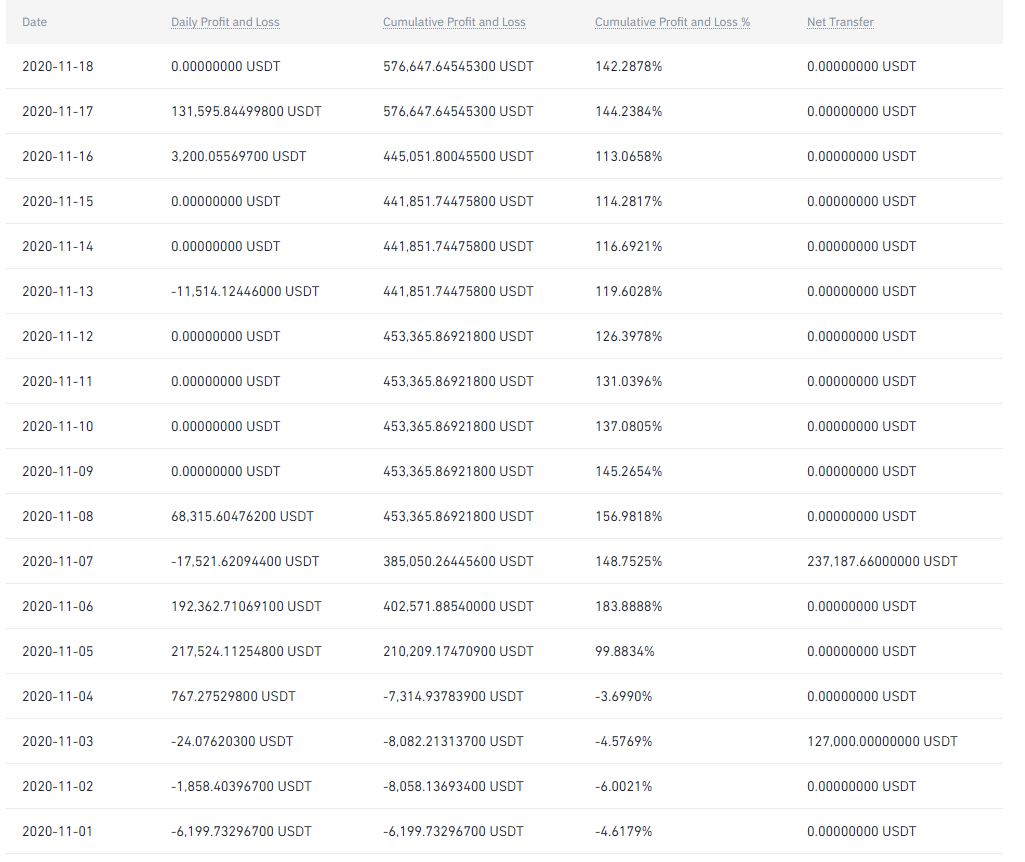
Task: Click percentage 119.6028%
Action: pyautogui.click(x=628, y=291)
